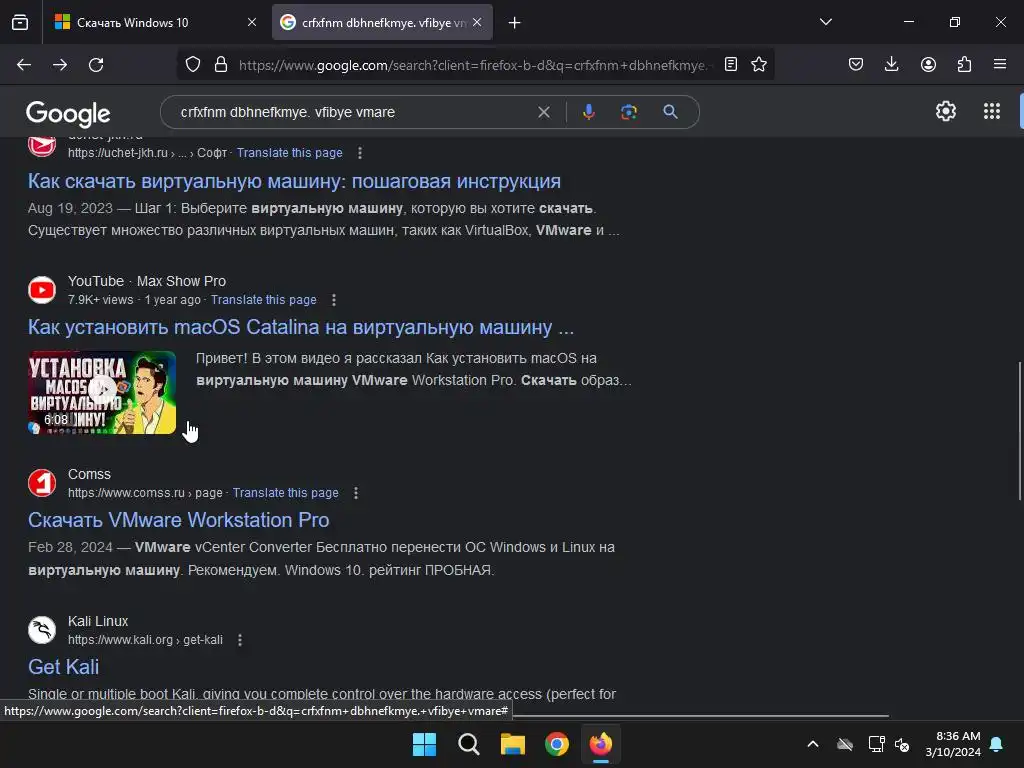
Task: Go to Google home via logo
Action: click(68, 114)
